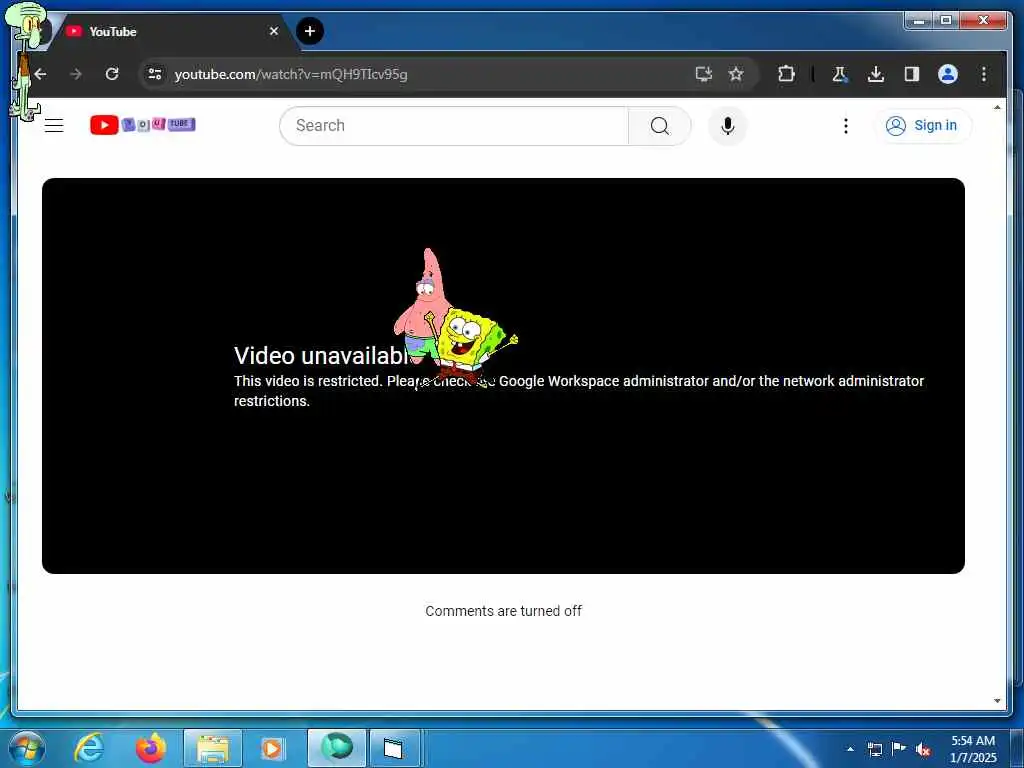The image size is (1024, 768).
Task: Open Chrome profile avatar
Action: click(x=948, y=74)
